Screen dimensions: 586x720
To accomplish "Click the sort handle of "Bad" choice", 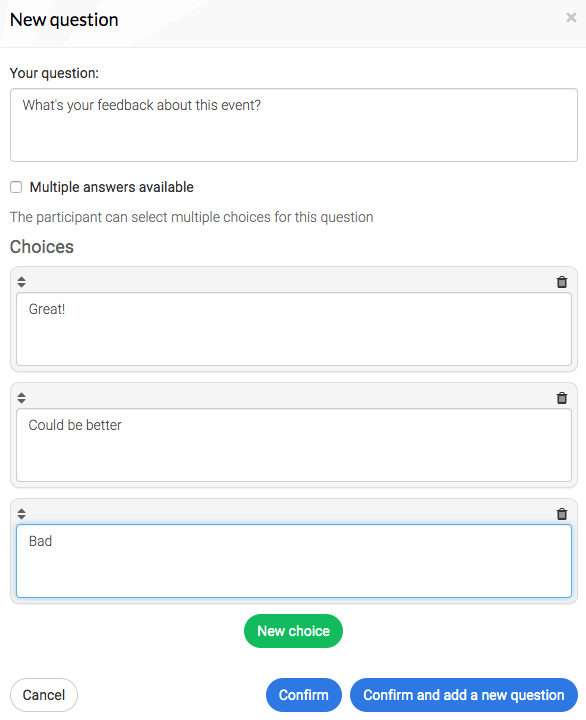I will click(22, 514).
